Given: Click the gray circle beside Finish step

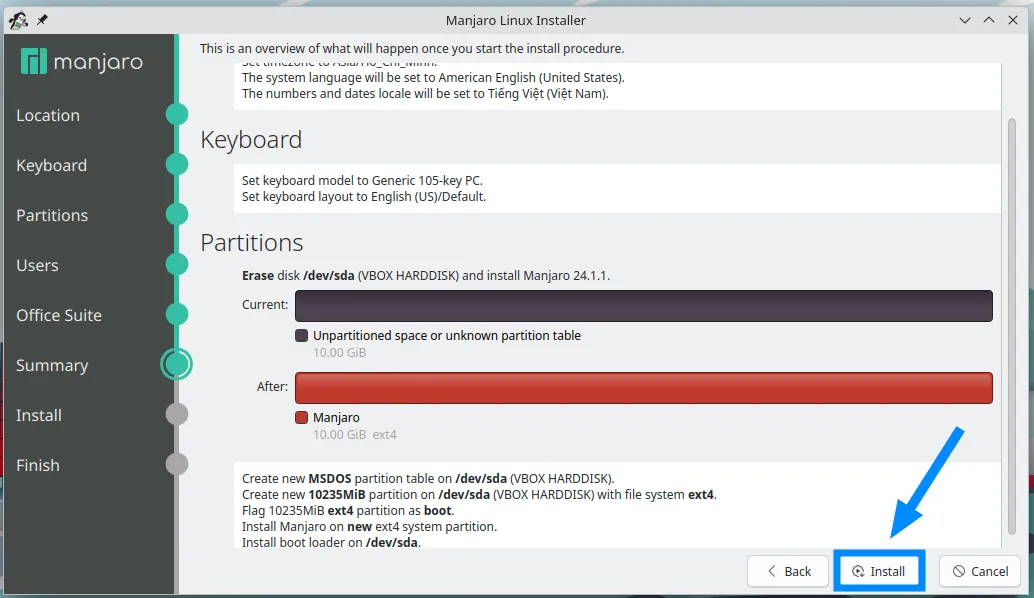Looking at the screenshot, I should [x=177, y=464].
